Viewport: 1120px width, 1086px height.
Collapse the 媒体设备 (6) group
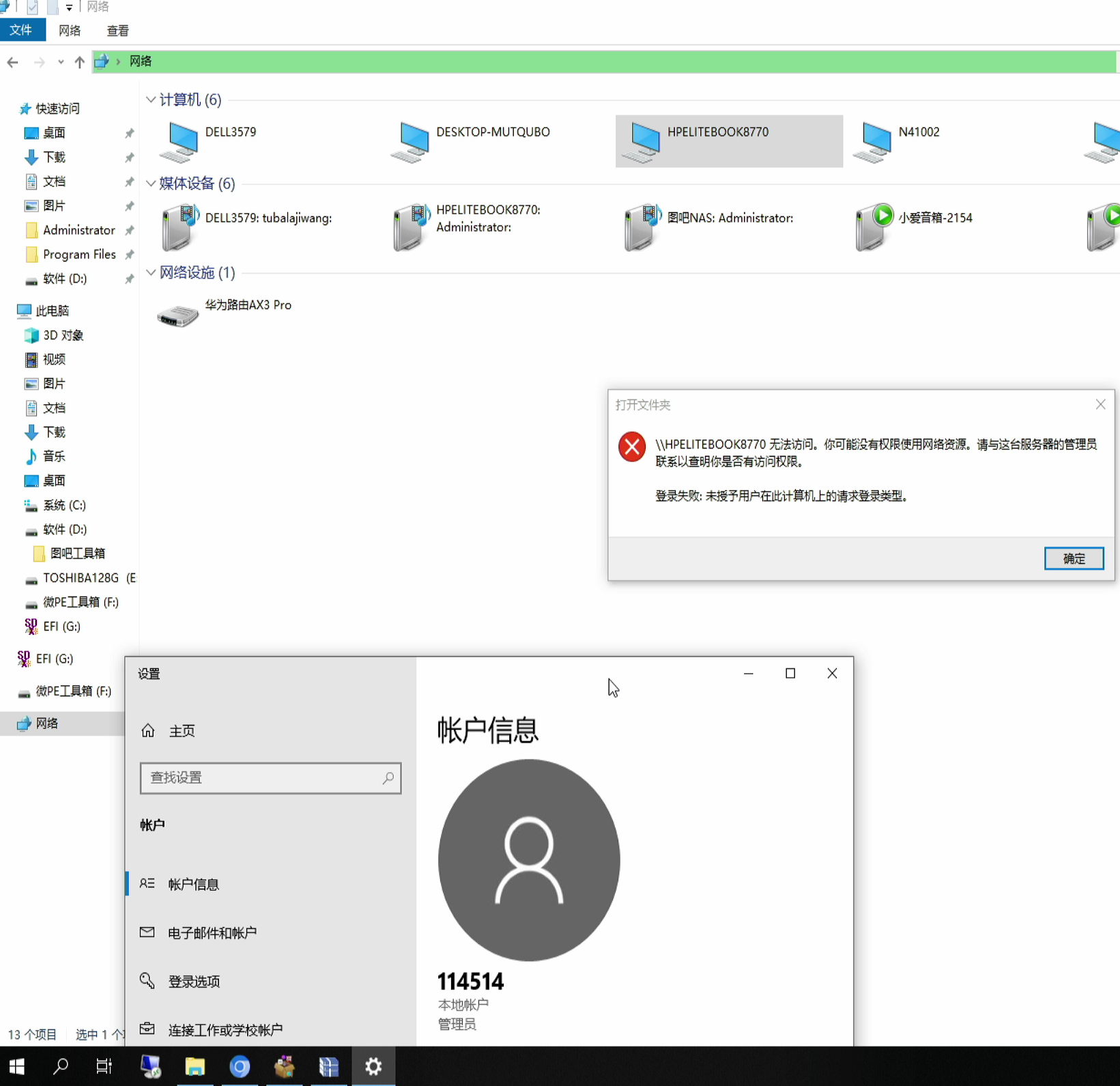point(151,183)
